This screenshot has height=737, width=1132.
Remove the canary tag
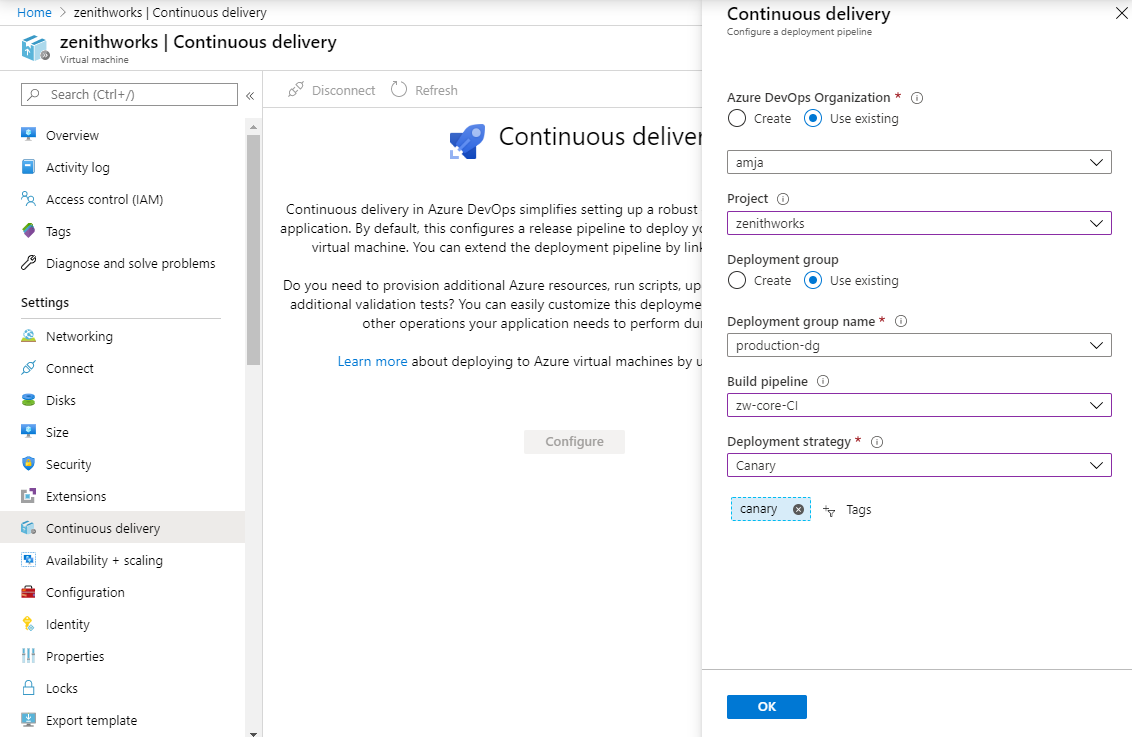[797, 508]
